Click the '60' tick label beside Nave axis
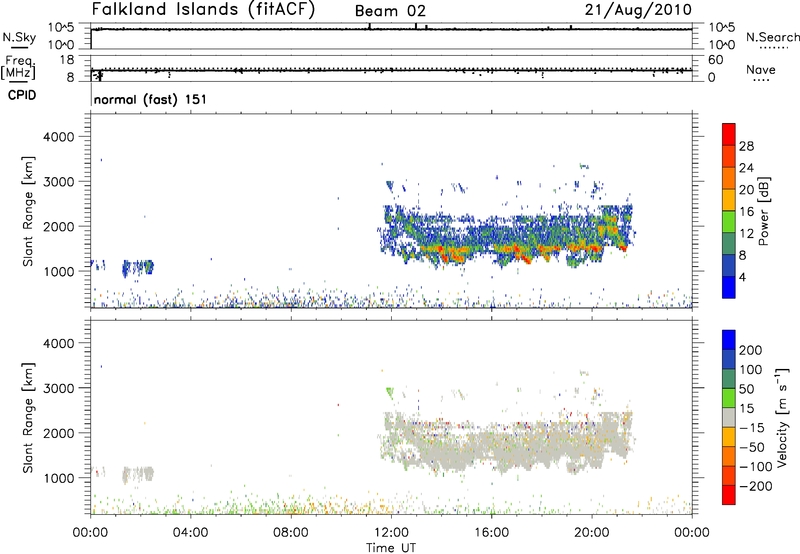The height and width of the screenshot is (554, 800). pyautogui.click(x=716, y=60)
